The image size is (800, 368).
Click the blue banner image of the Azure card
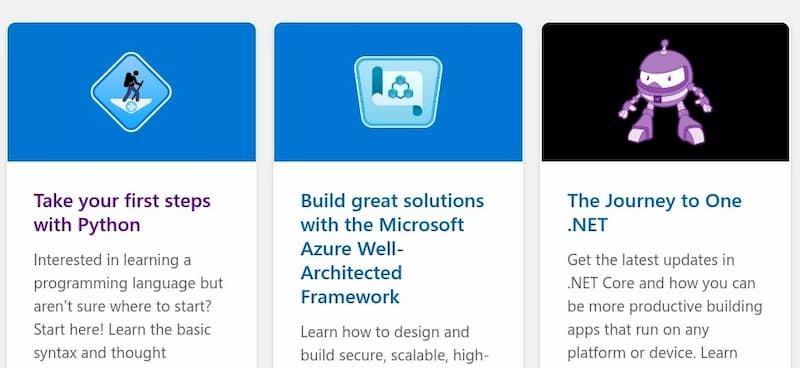tap(398, 92)
